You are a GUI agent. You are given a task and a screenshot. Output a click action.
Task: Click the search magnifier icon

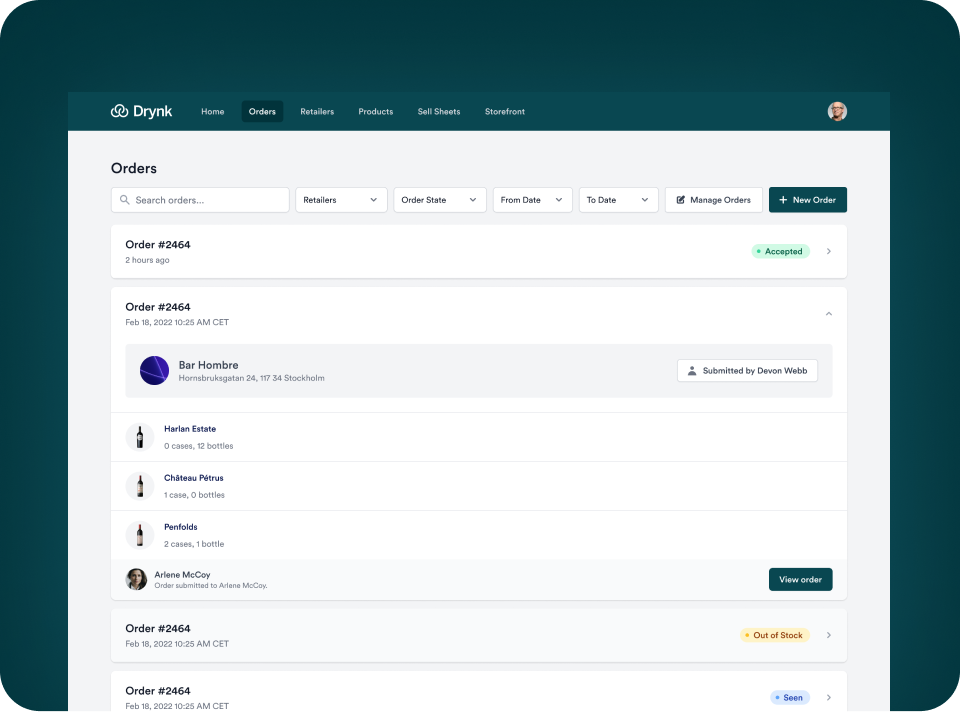(x=124, y=200)
